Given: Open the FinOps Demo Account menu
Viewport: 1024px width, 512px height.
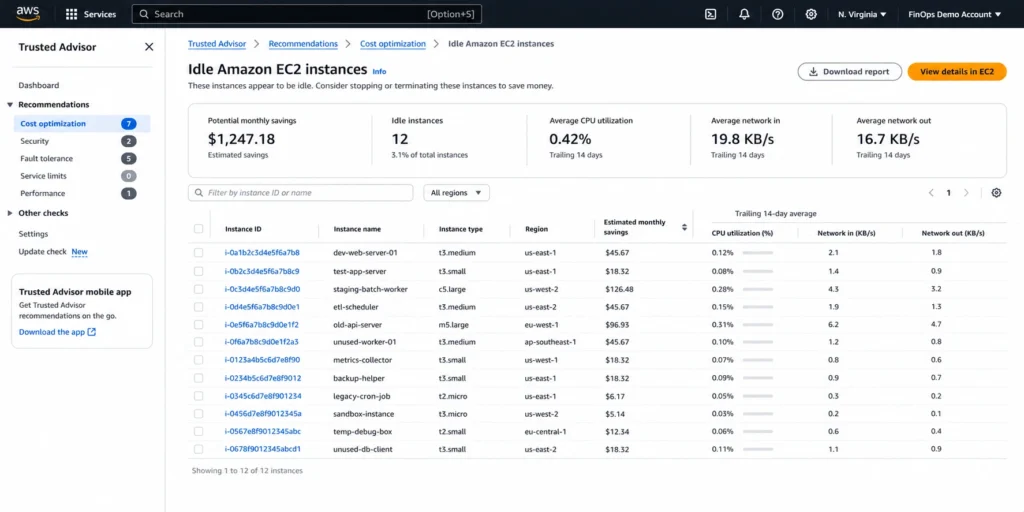Looking at the screenshot, I should (954, 14).
